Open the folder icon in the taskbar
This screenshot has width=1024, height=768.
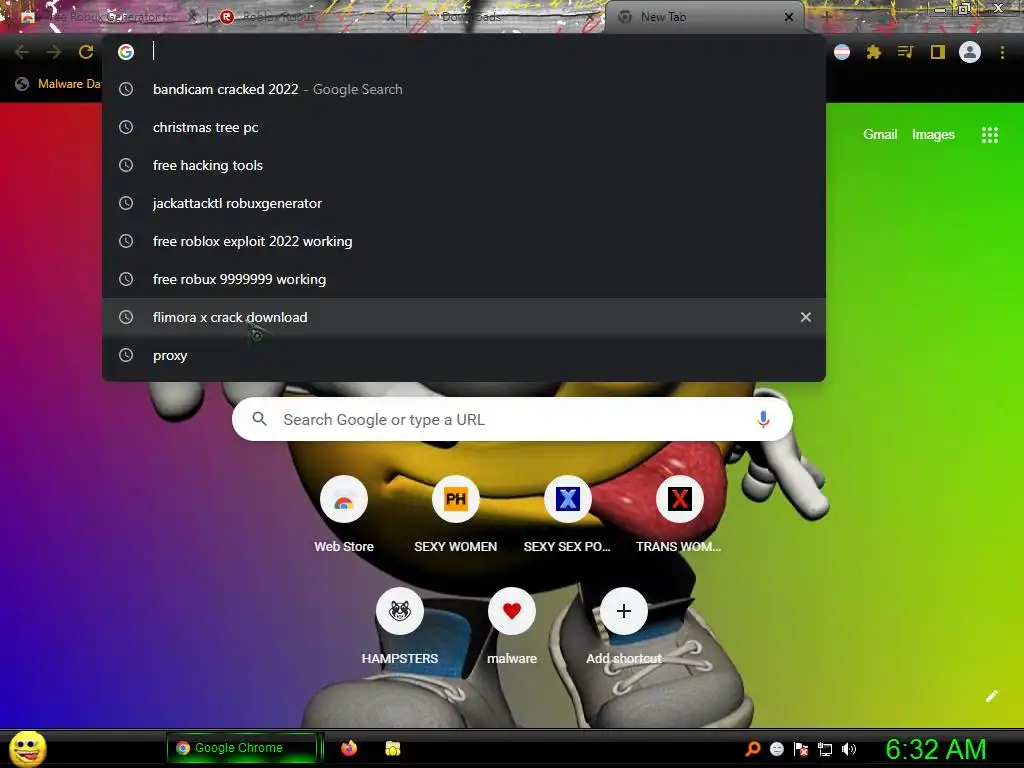392,748
